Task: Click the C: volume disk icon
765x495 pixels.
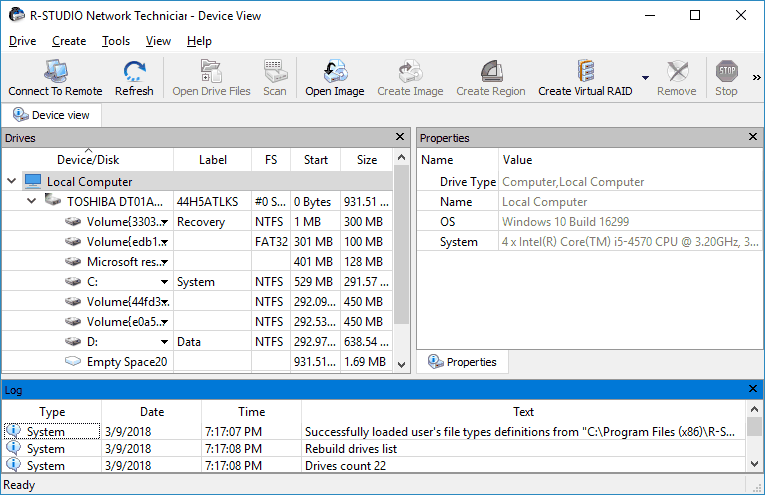Action: pyautogui.click(x=73, y=281)
